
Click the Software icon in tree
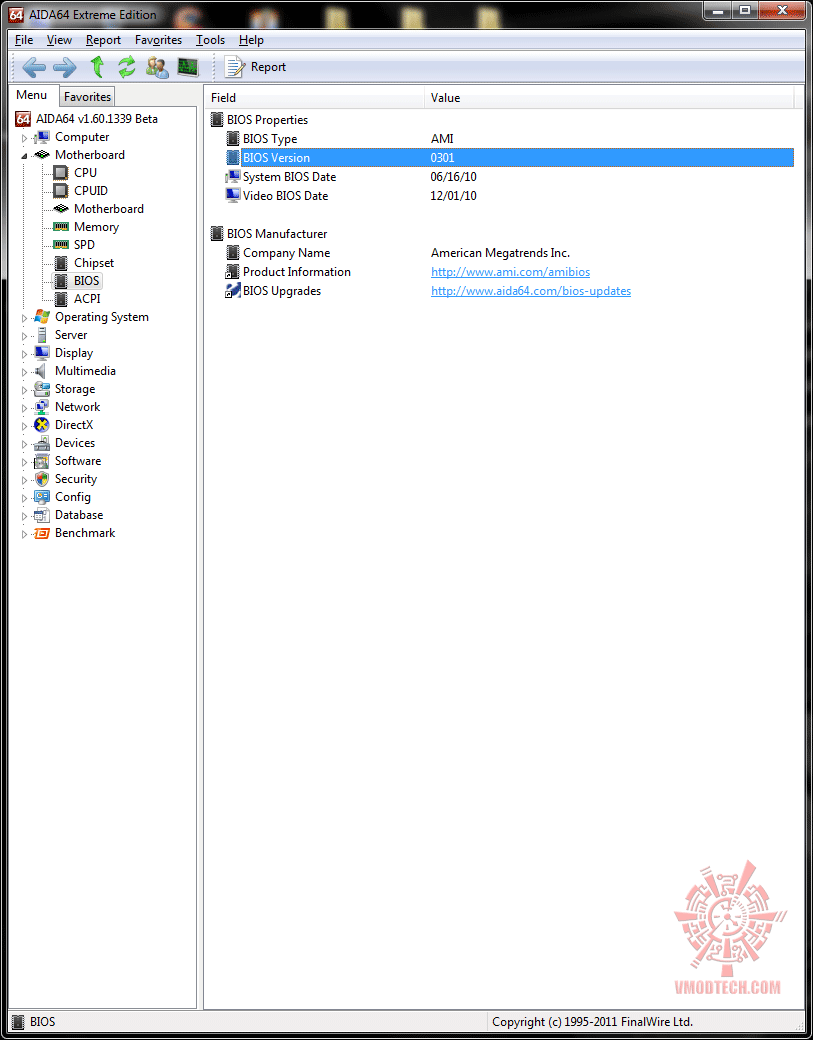[x=42, y=461]
